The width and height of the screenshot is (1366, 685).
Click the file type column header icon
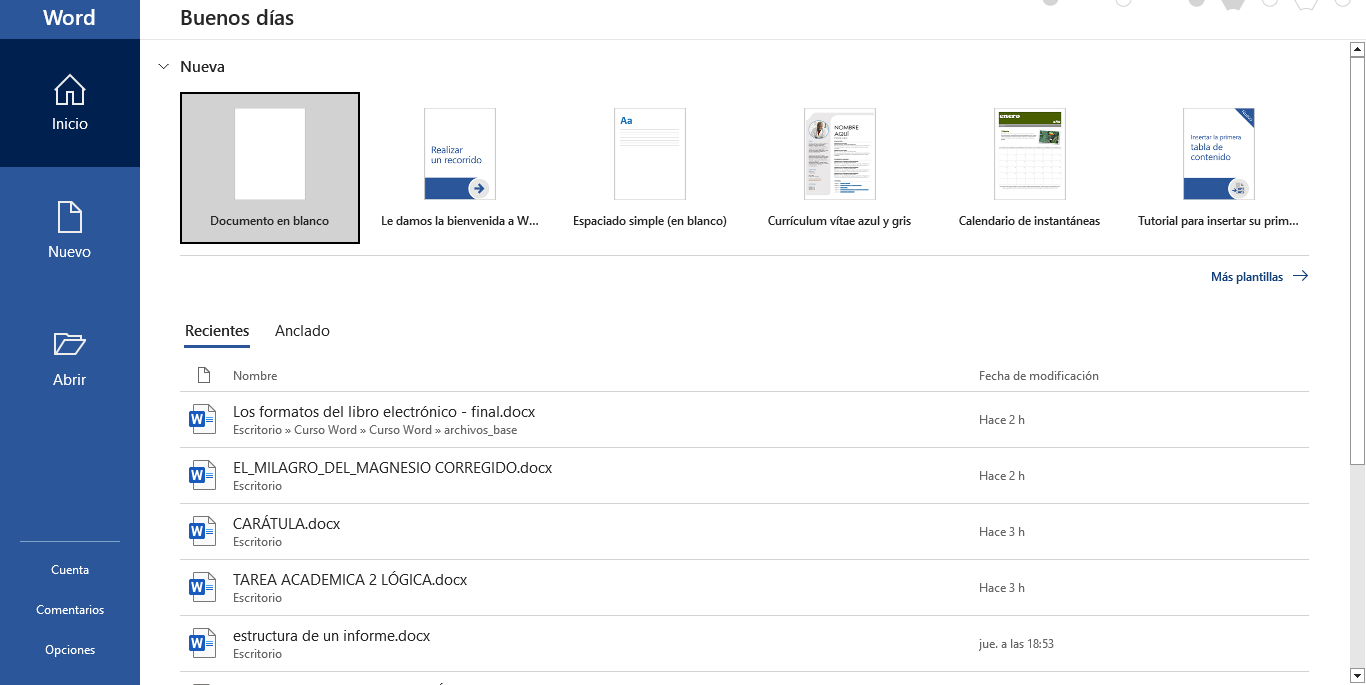(204, 376)
